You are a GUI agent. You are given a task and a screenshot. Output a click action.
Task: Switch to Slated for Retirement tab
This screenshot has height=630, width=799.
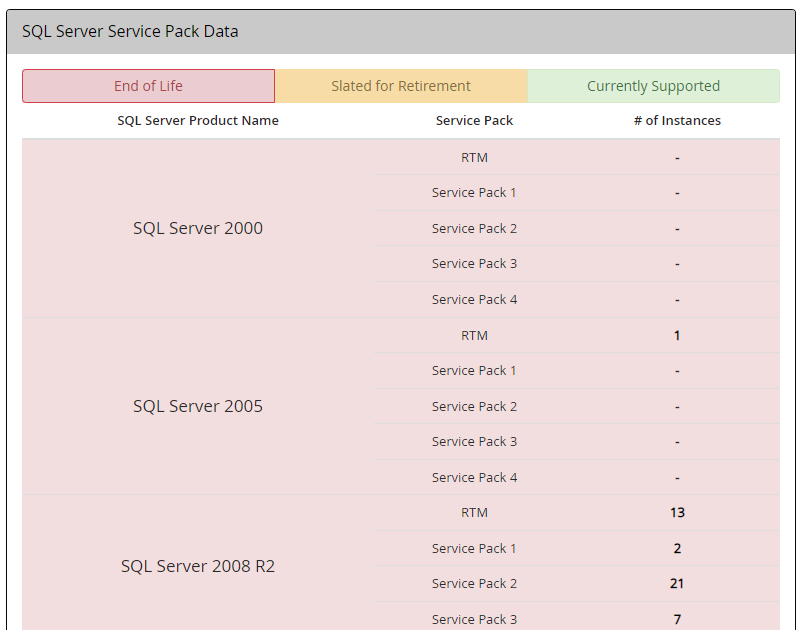coord(401,86)
